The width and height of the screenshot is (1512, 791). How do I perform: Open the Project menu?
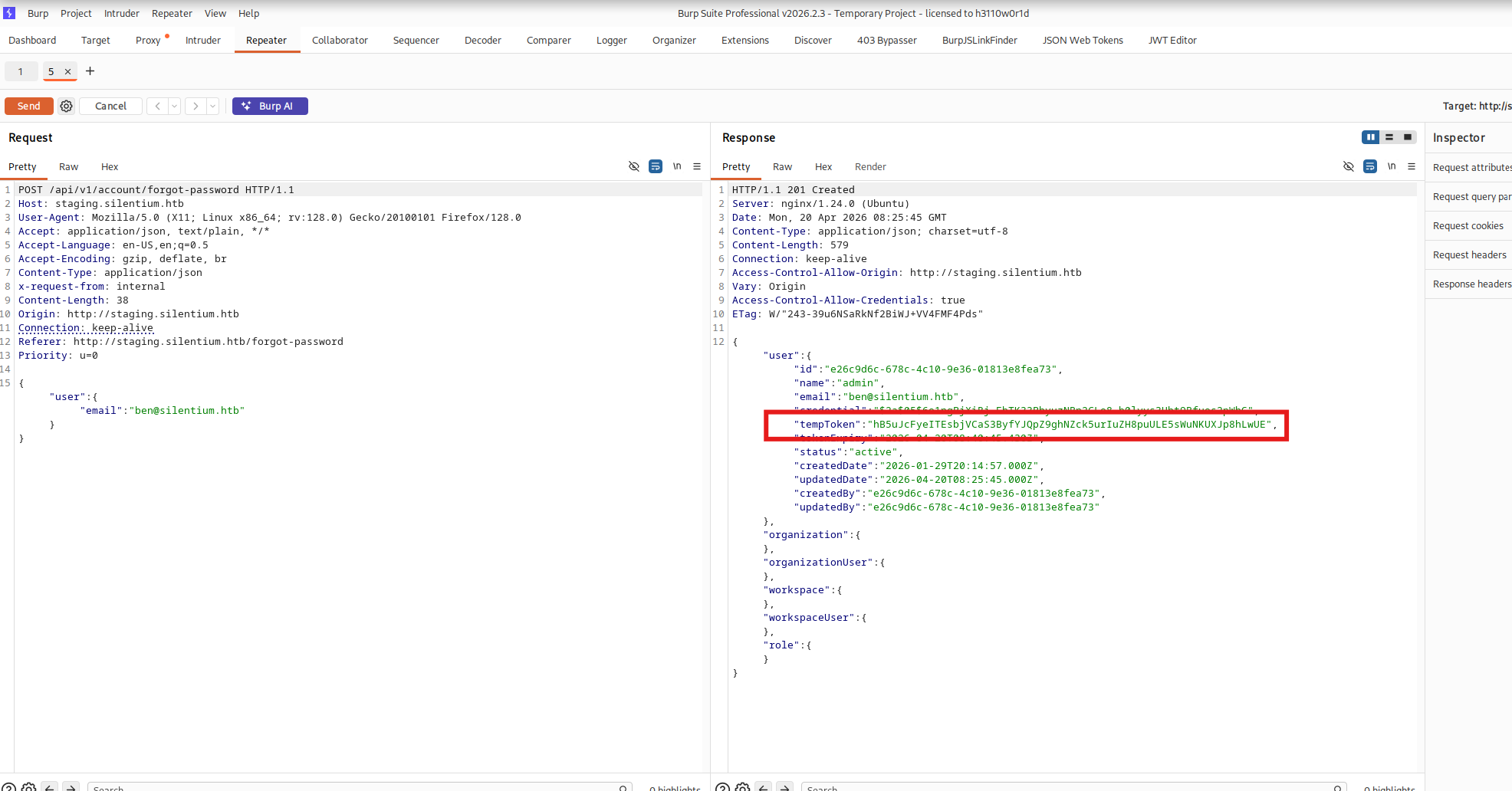point(76,13)
